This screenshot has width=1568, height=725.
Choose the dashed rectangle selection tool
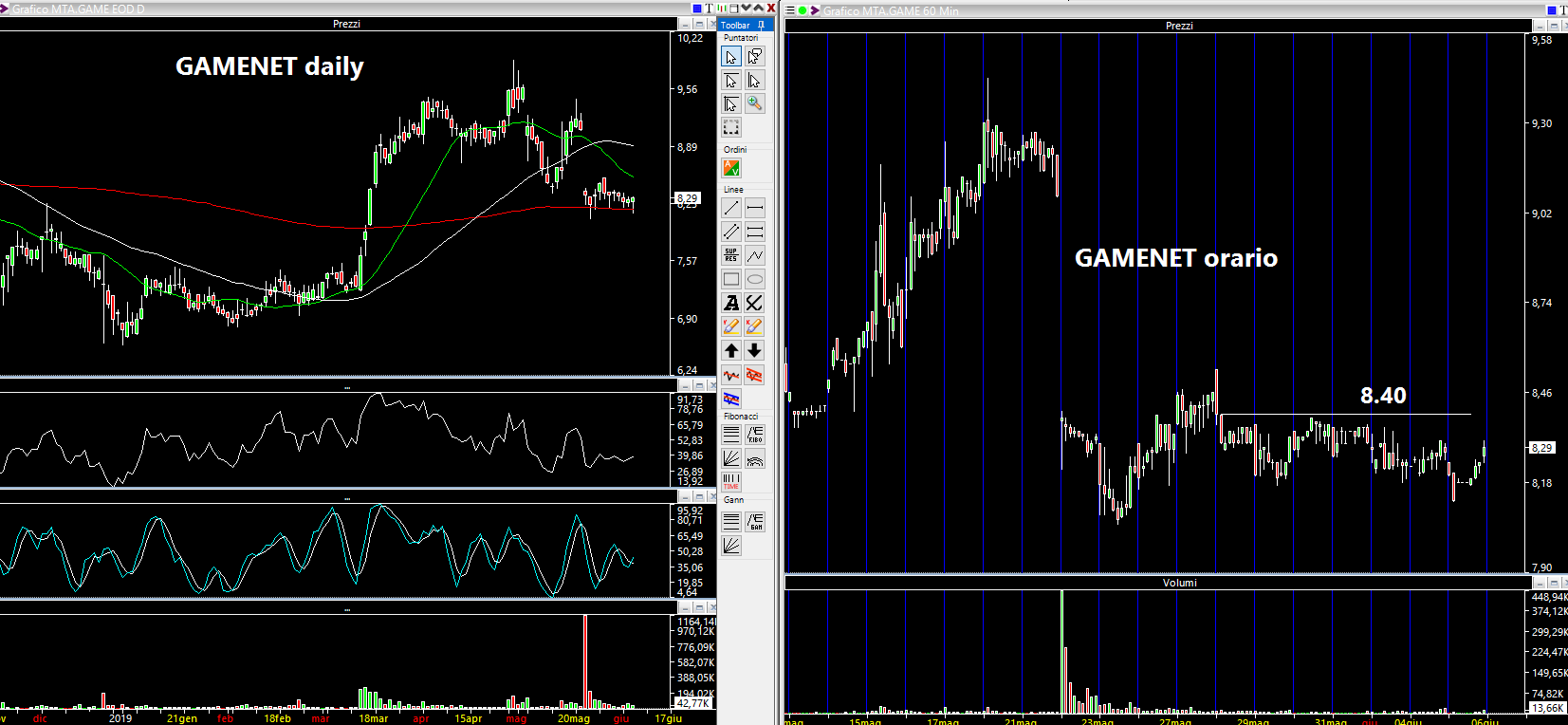tap(731, 126)
